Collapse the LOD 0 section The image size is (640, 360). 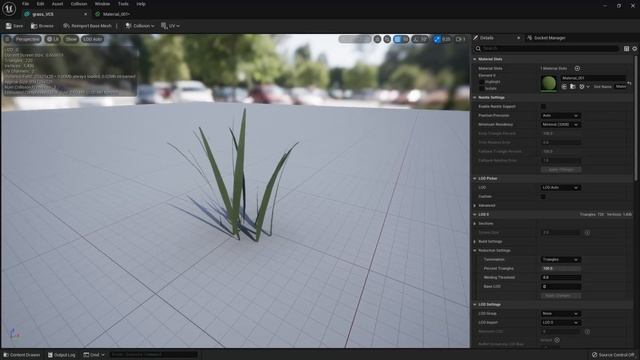point(475,215)
